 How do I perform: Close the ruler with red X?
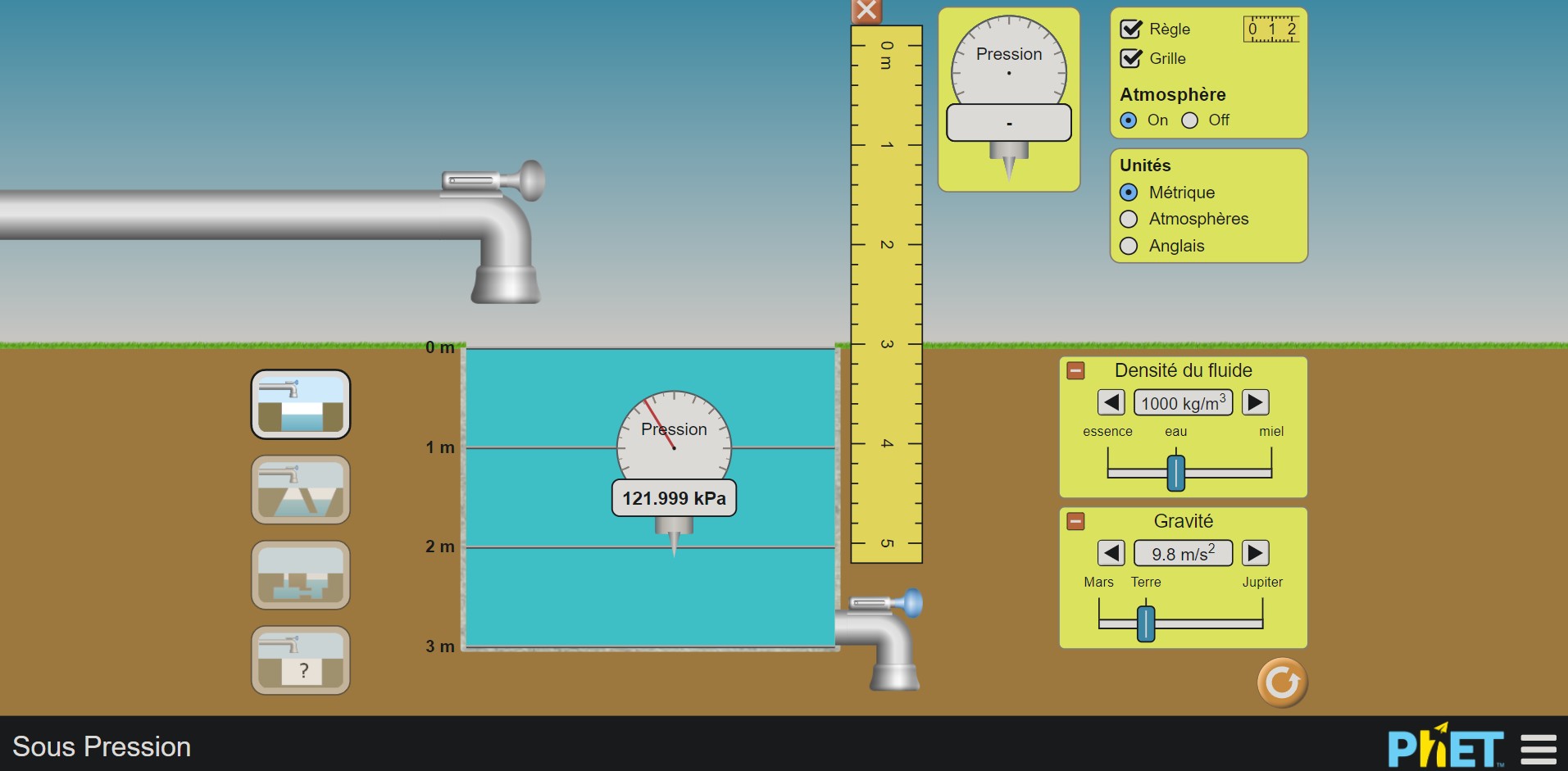pyautogui.click(x=866, y=11)
